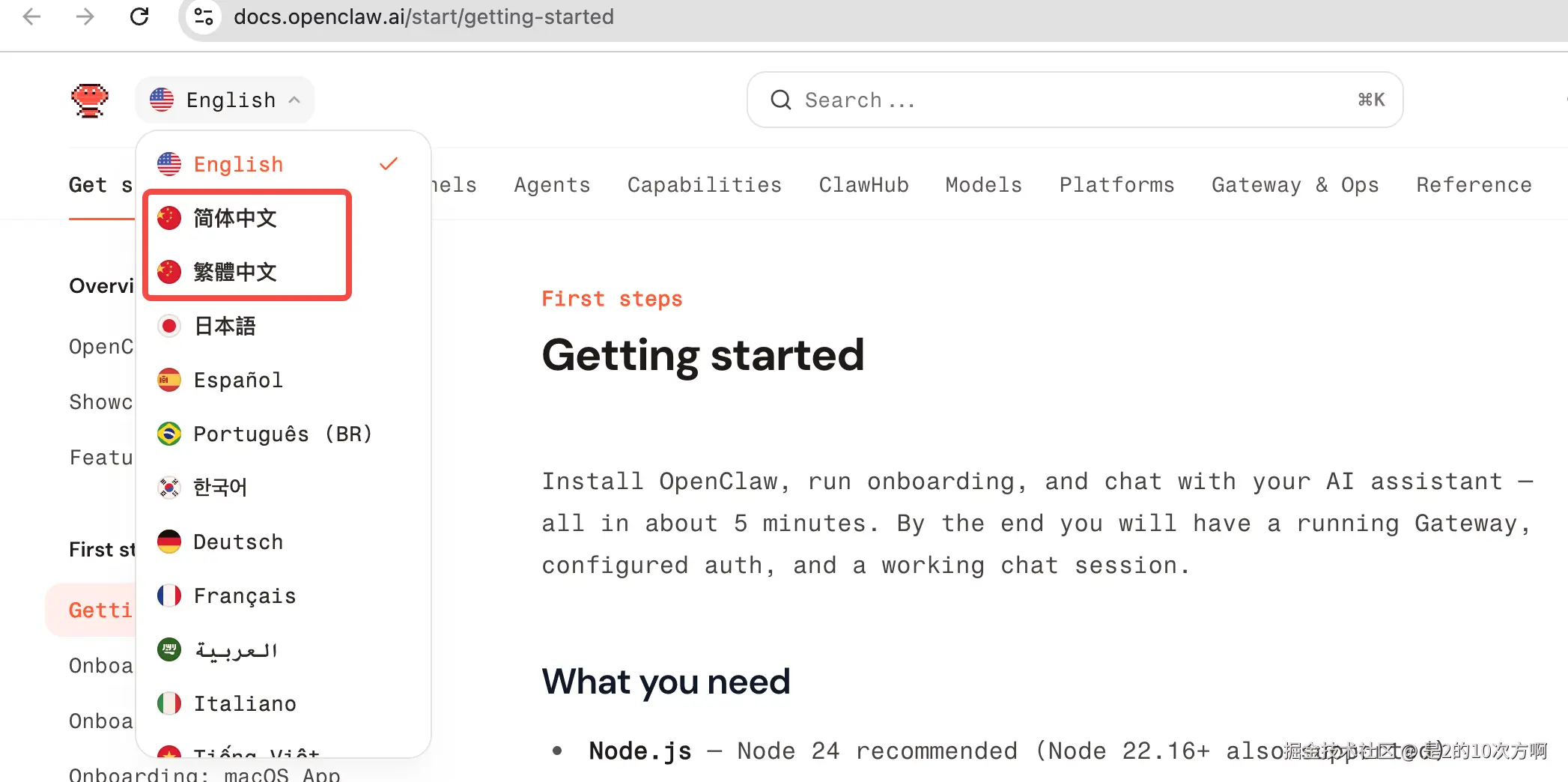The image size is (1568, 782).
Task: Click the OpenClaw red lobster logo
Action: pyautogui.click(x=90, y=100)
